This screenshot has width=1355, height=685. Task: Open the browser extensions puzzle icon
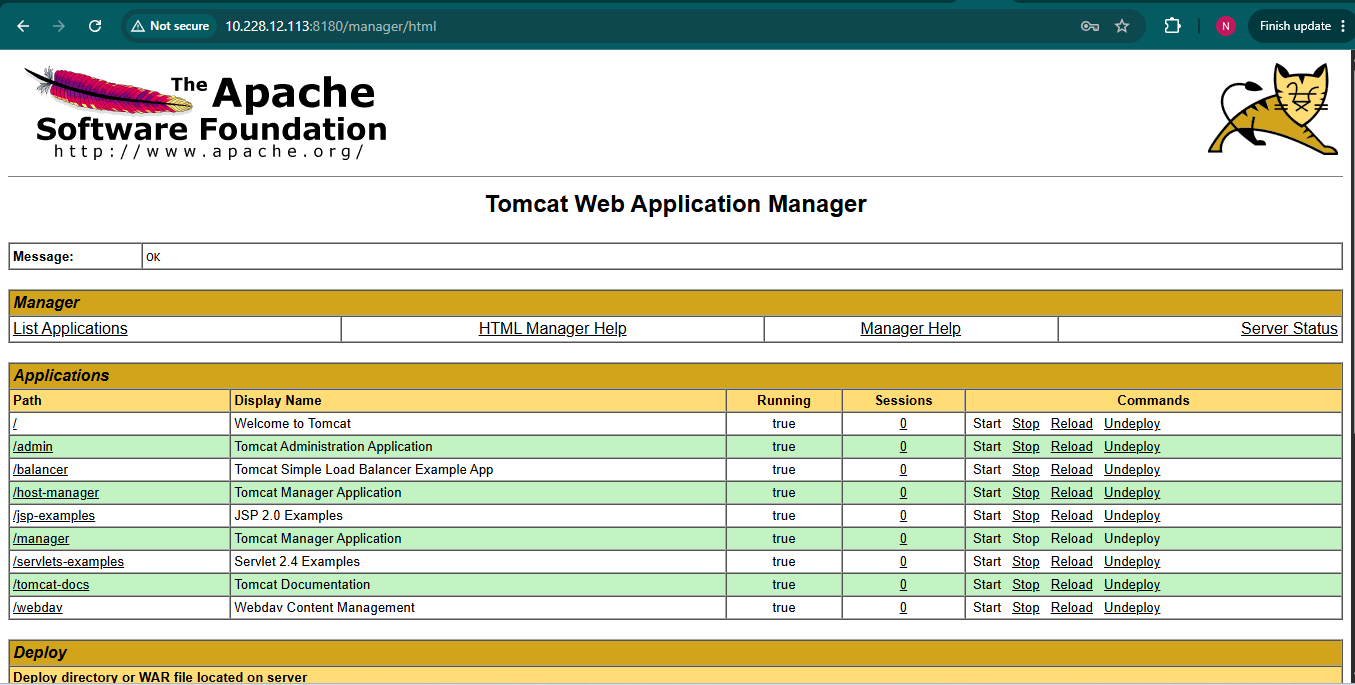click(1172, 26)
